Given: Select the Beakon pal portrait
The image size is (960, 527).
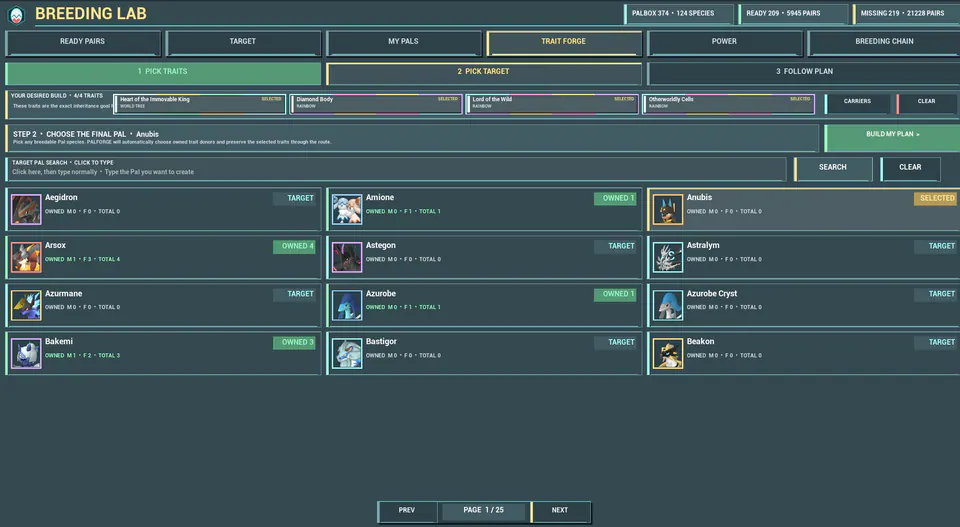Looking at the screenshot, I should pyautogui.click(x=668, y=353).
